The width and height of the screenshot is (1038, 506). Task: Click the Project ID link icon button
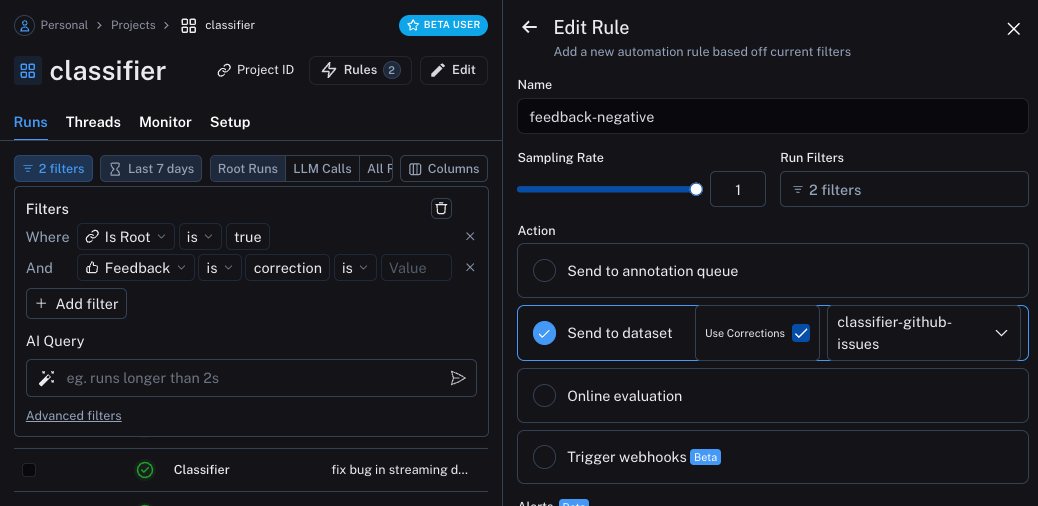coord(255,70)
